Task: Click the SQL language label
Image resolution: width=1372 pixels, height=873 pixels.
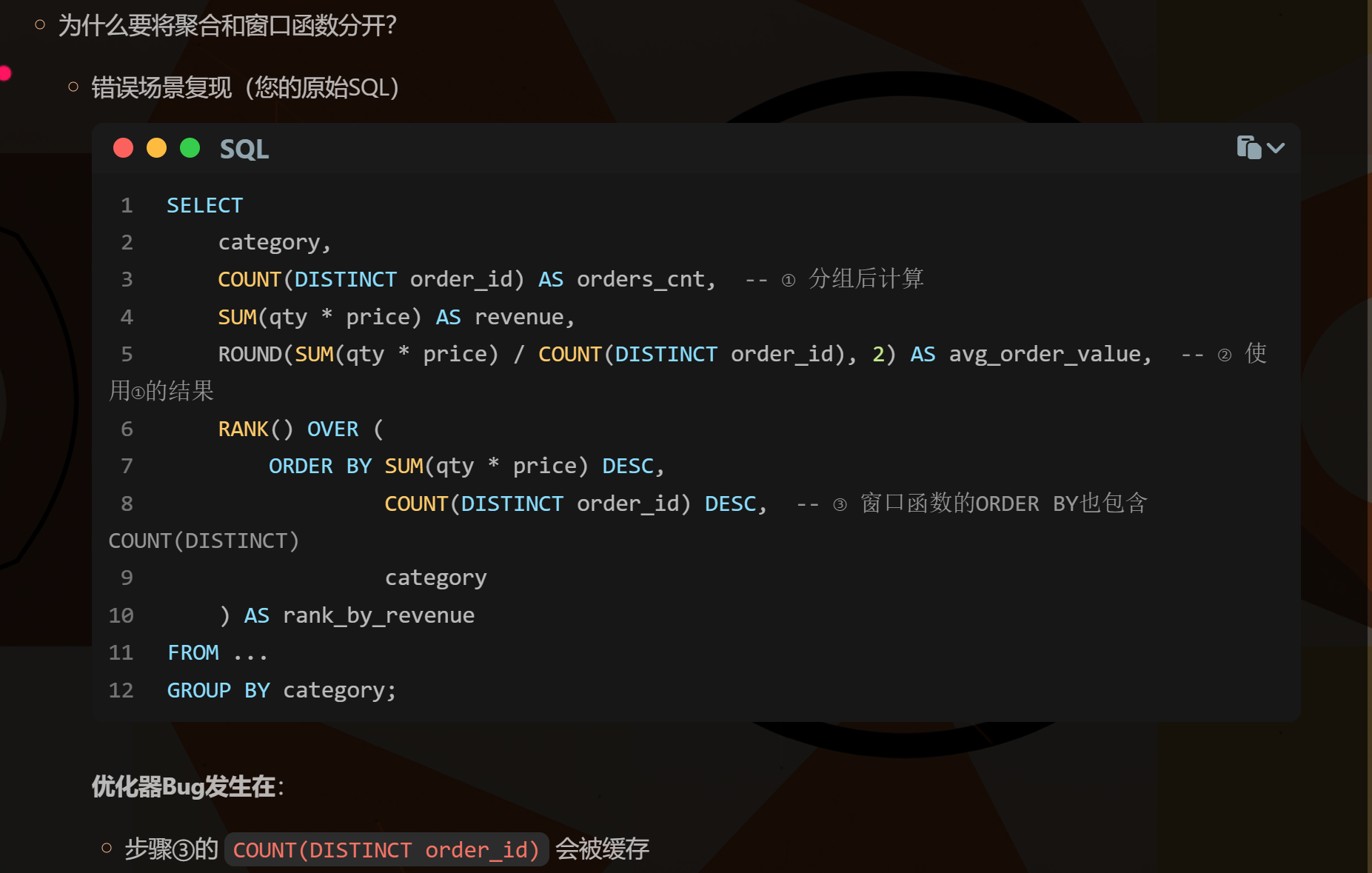Action: [x=244, y=149]
